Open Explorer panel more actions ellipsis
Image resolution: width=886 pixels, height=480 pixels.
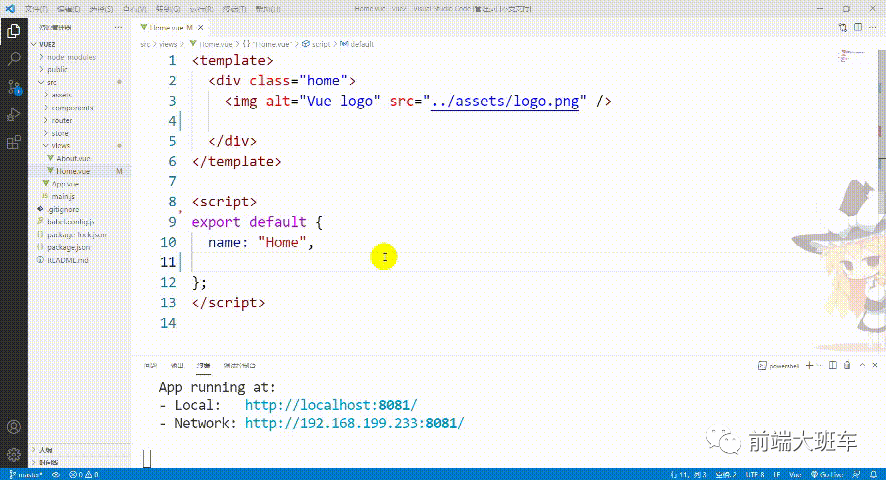[118, 27]
